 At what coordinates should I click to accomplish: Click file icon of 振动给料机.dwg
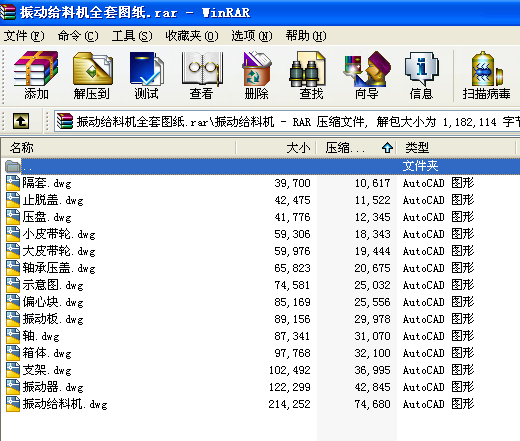(13, 404)
